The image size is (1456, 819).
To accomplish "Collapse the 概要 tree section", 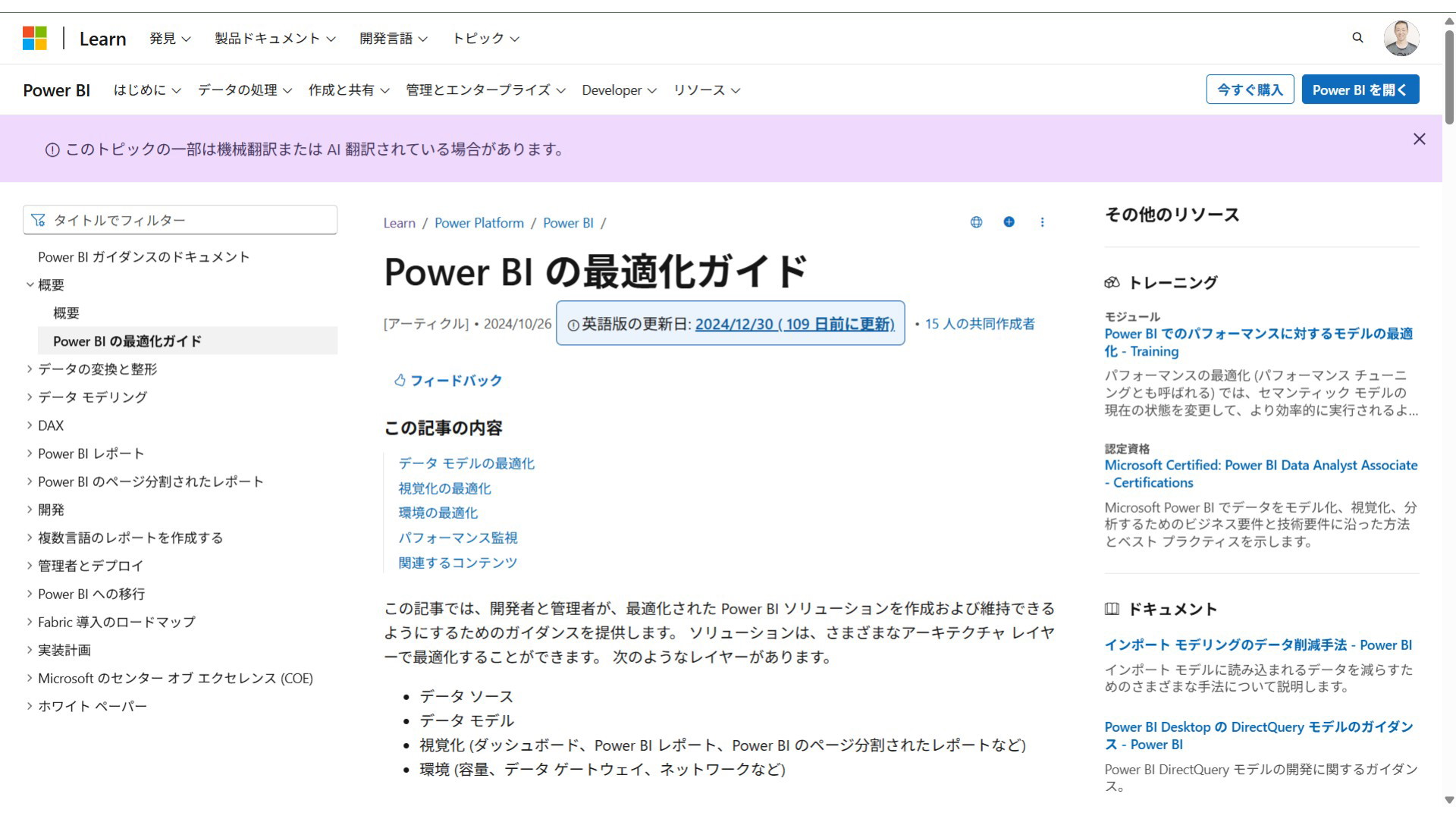I will click(30, 285).
